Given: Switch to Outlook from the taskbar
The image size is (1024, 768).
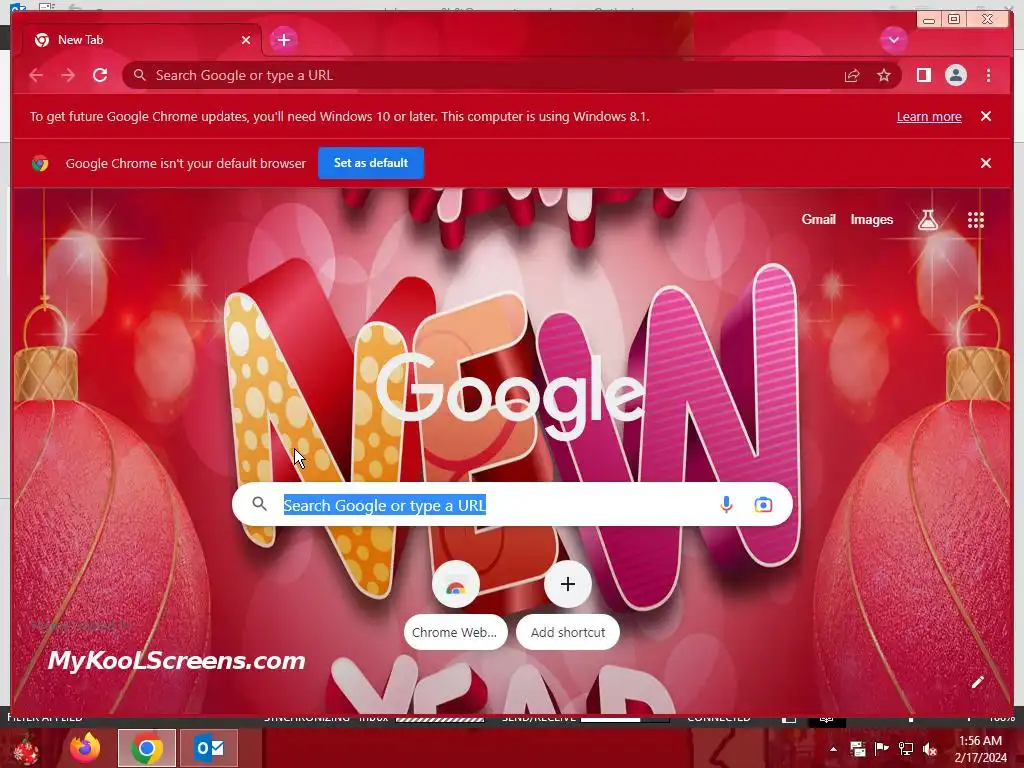Looking at the screenshot, I should coord(209,748).
